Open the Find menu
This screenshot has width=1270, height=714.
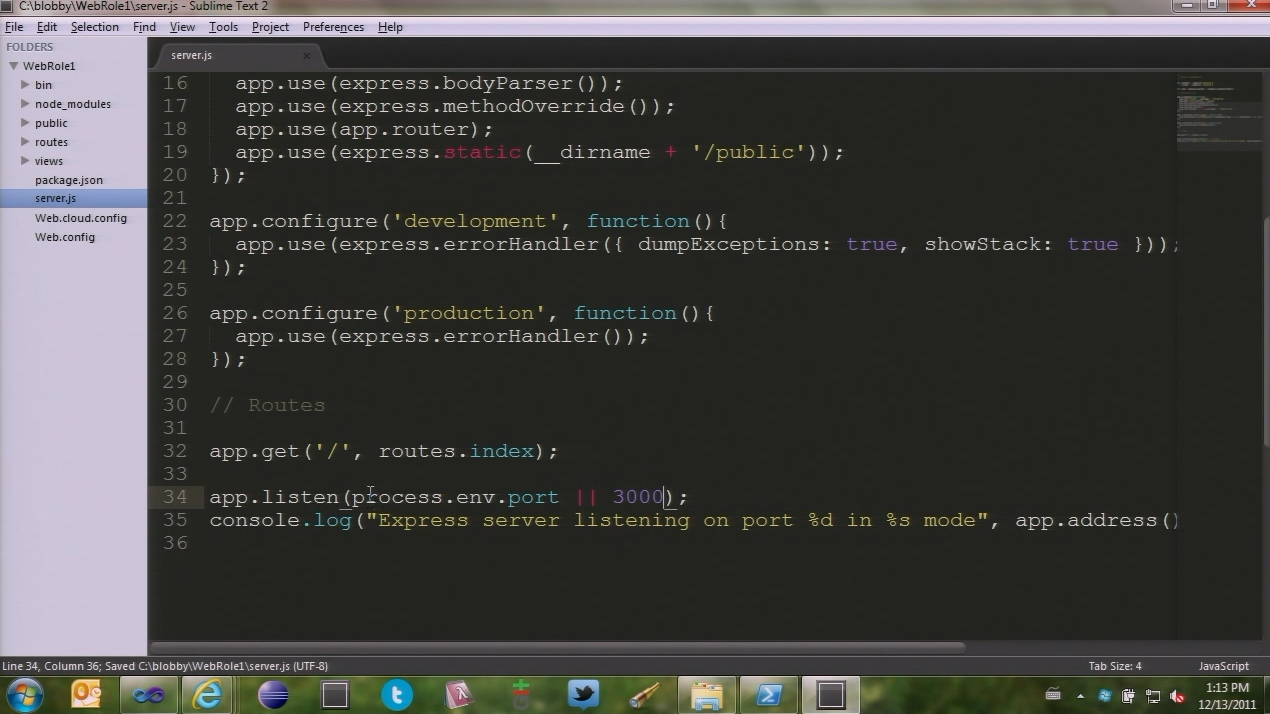pos(144,27)
